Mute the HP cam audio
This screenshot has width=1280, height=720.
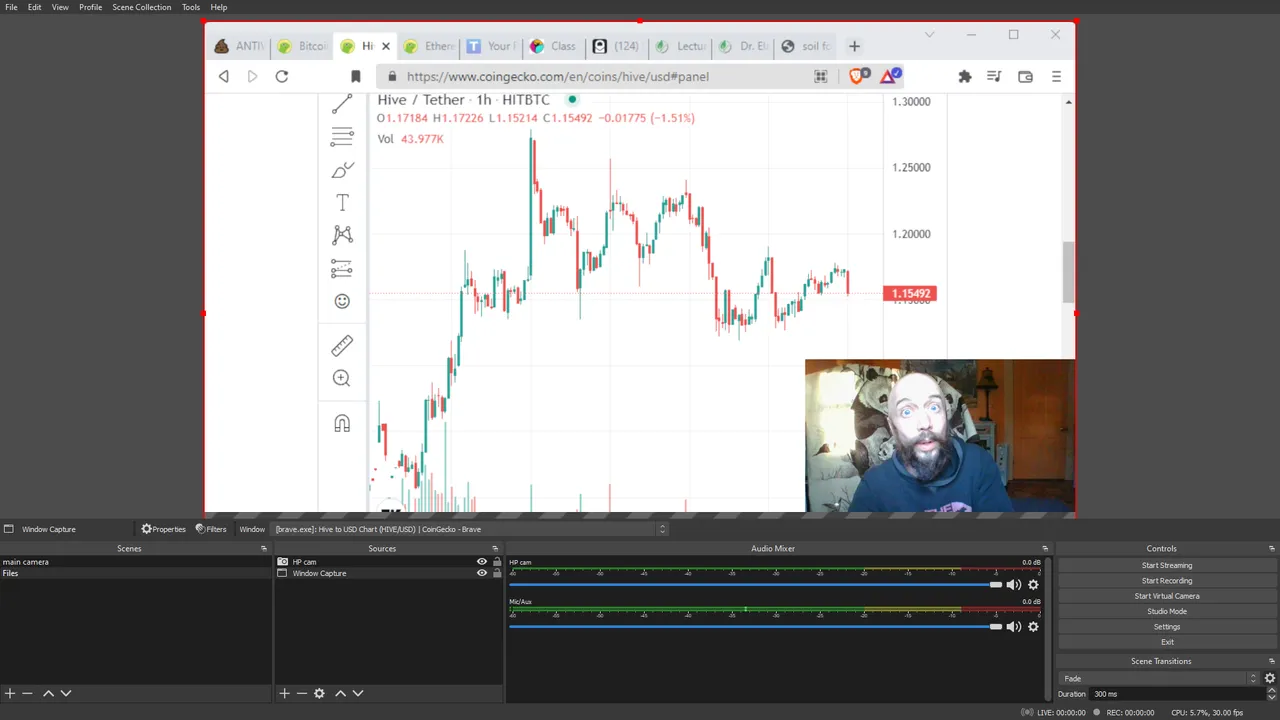(1014, 585)
